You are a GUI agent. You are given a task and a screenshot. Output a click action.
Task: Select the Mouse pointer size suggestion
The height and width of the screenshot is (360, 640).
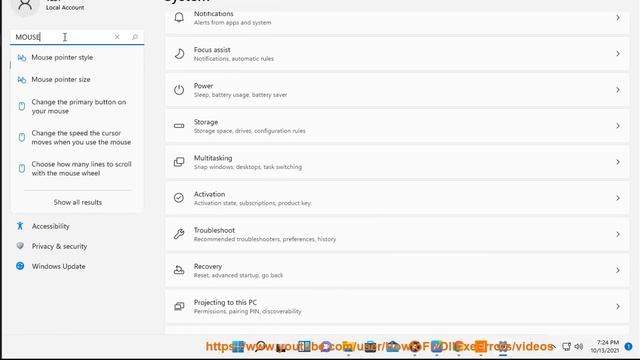(78, 80)
